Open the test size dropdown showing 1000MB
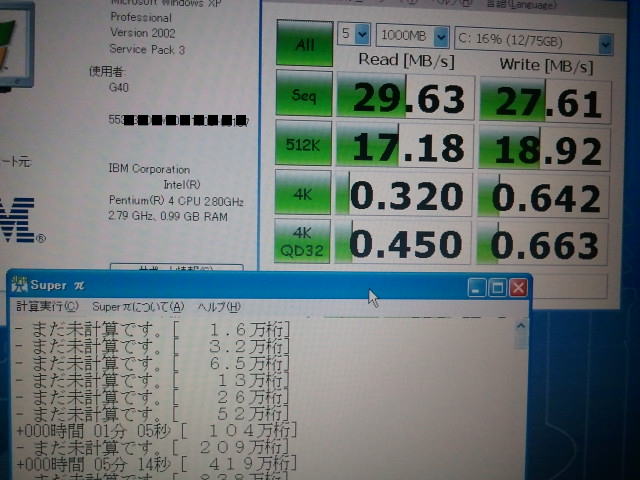This screenshot has height=480, width=640. click(x=412, y=36)
